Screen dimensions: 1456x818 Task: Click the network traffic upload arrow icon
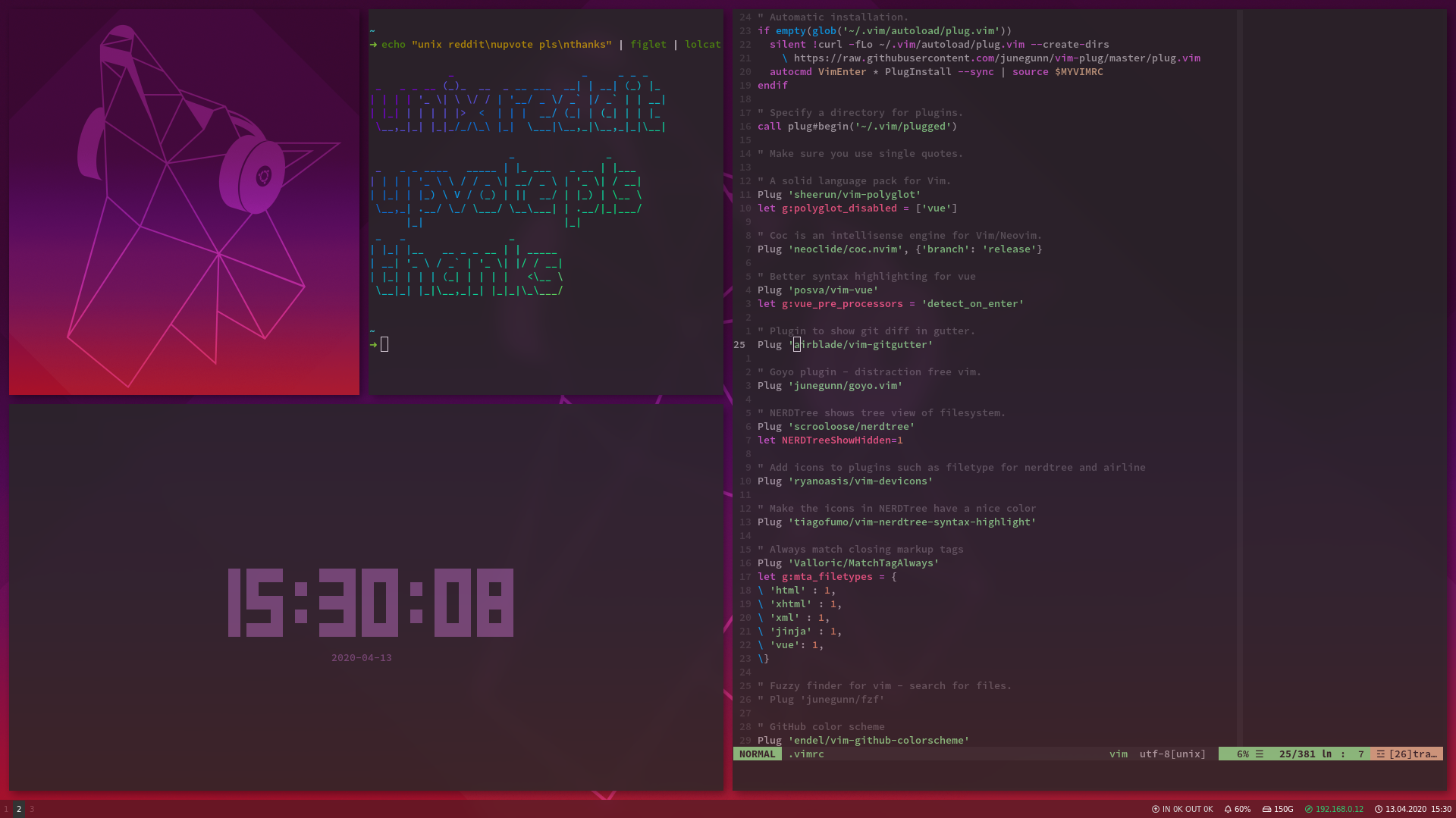(x=1156, y=809)
